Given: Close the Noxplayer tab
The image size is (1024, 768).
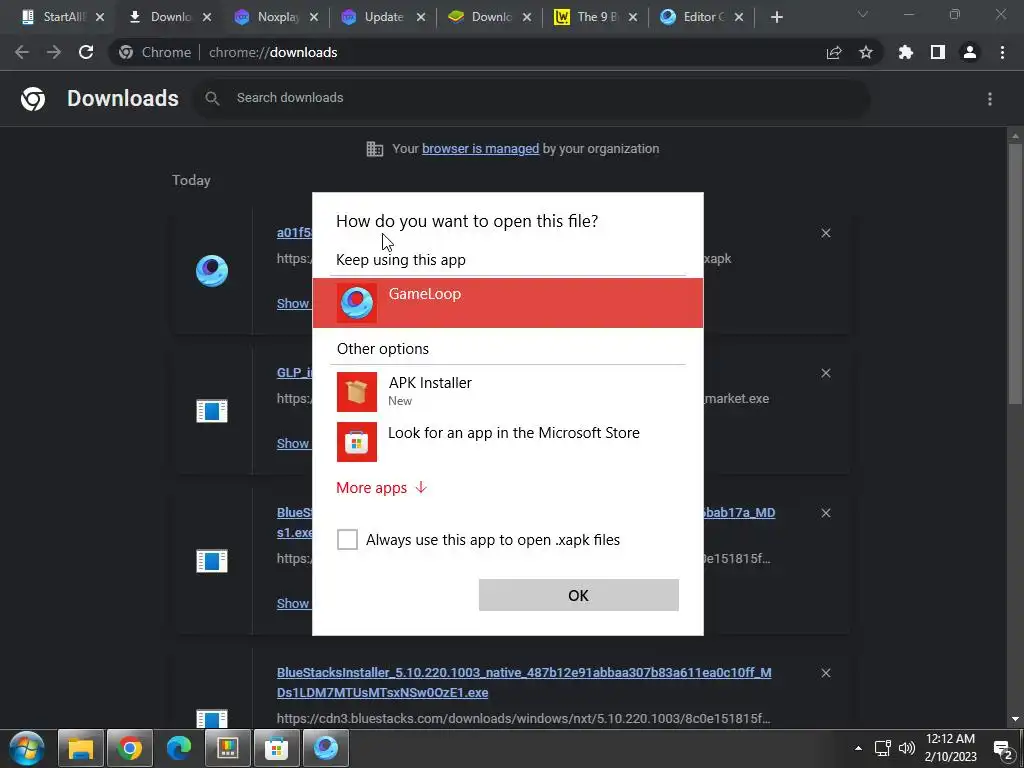Looking at the screenshot, I should 314,17.
